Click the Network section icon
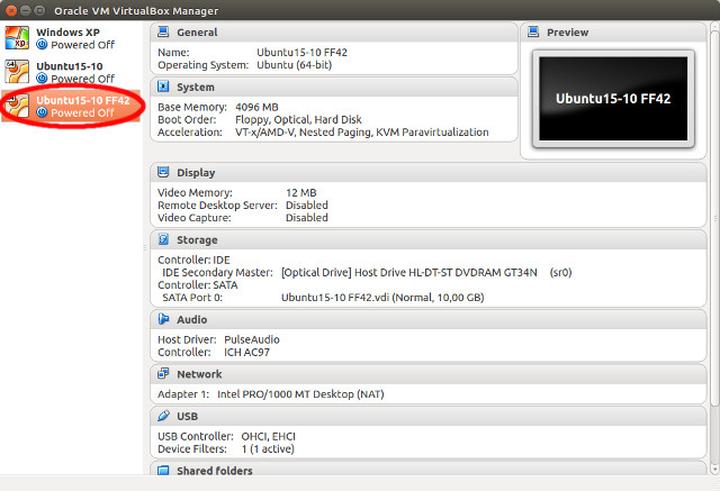720x491 pixels. pyautogui.click(x=163, y=373)
